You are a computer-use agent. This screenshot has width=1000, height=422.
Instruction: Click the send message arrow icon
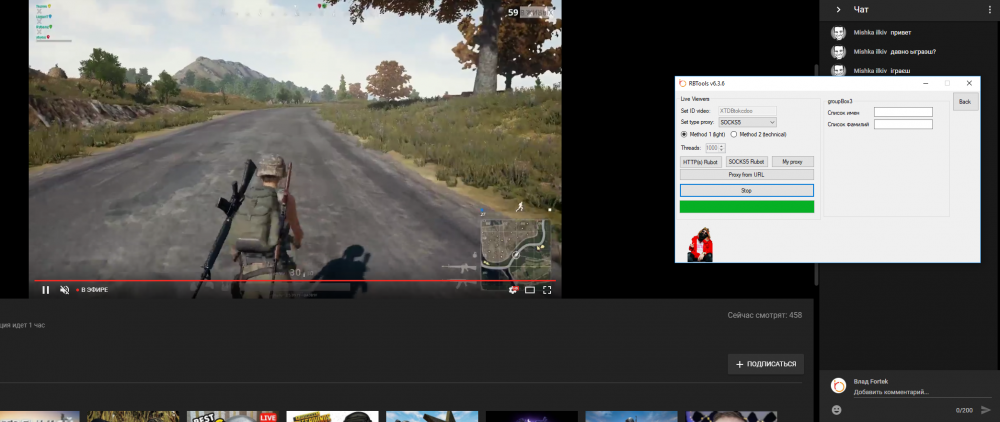pyautogui.click(x=986, y=410)
